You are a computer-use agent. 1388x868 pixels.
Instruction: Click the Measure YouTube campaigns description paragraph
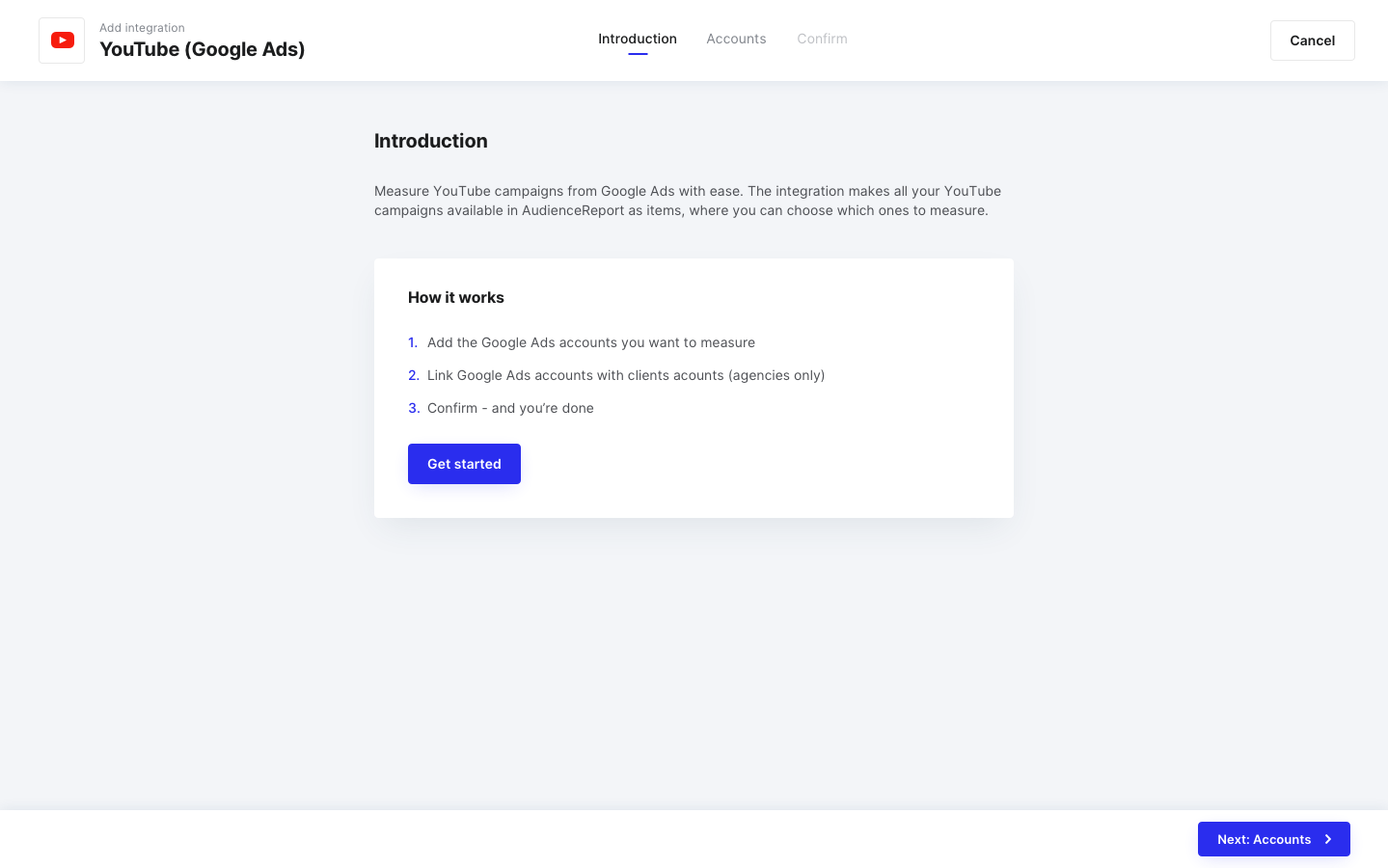pyautogui.click(x=688, y=201)
